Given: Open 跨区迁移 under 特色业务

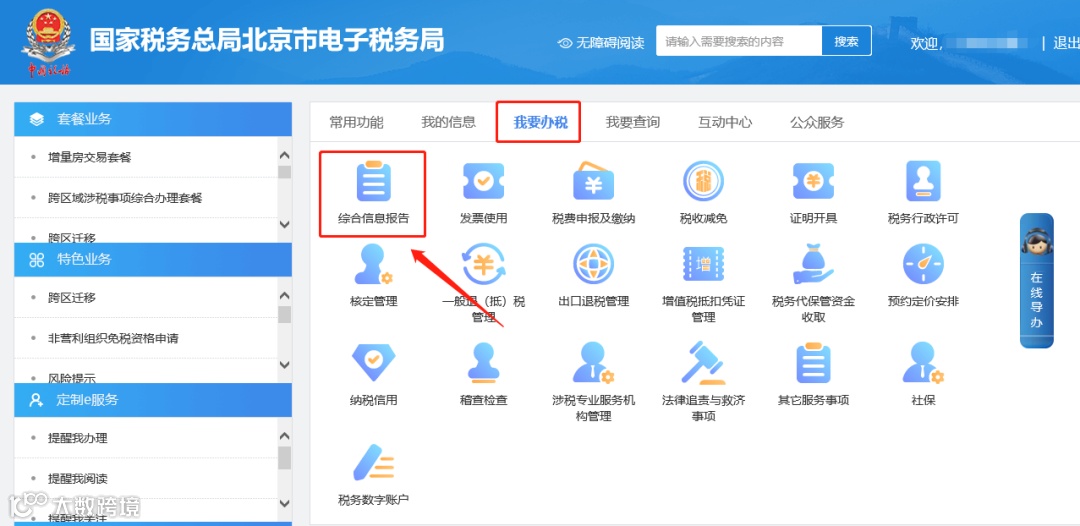Looking at the screenshot, I should pyautogui.click(x=72, y=298).
